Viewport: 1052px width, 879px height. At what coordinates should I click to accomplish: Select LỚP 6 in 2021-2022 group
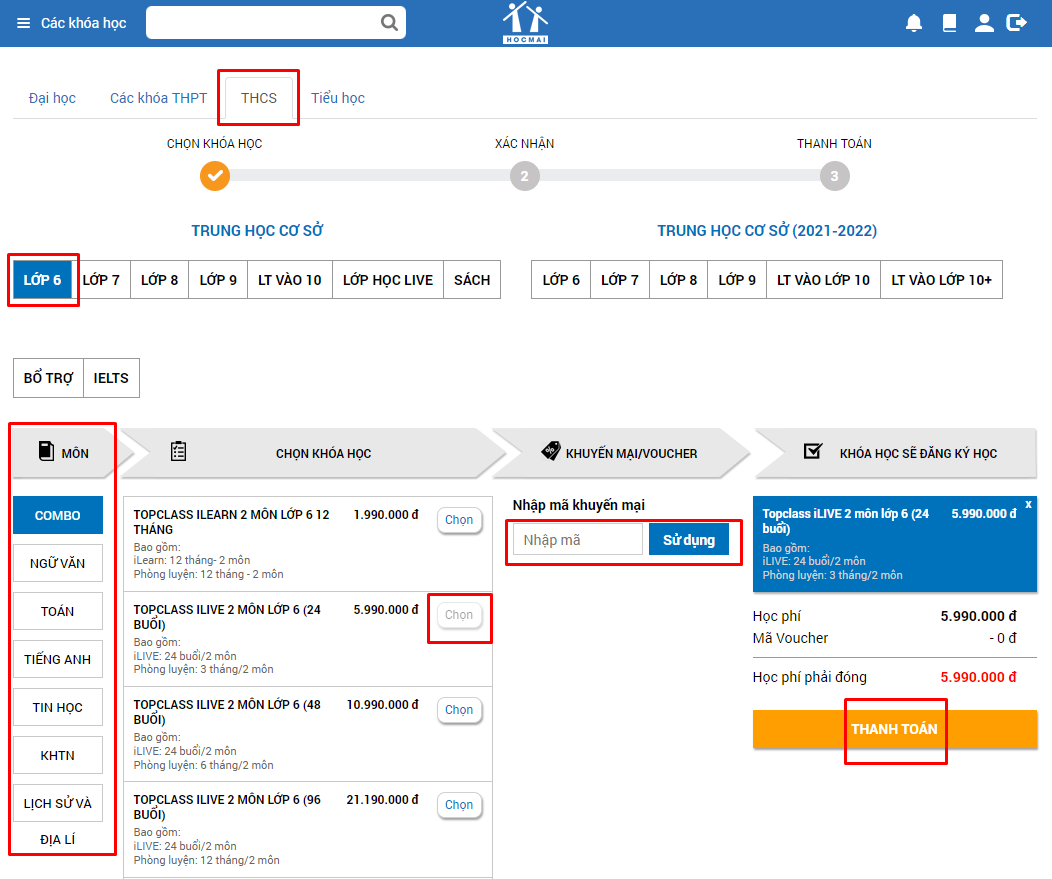(561, 280)
